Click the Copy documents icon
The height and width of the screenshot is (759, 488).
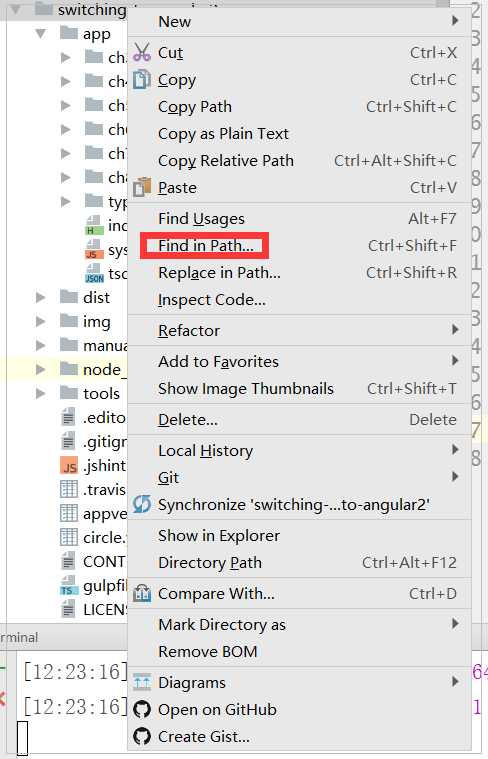pos(142,79)
